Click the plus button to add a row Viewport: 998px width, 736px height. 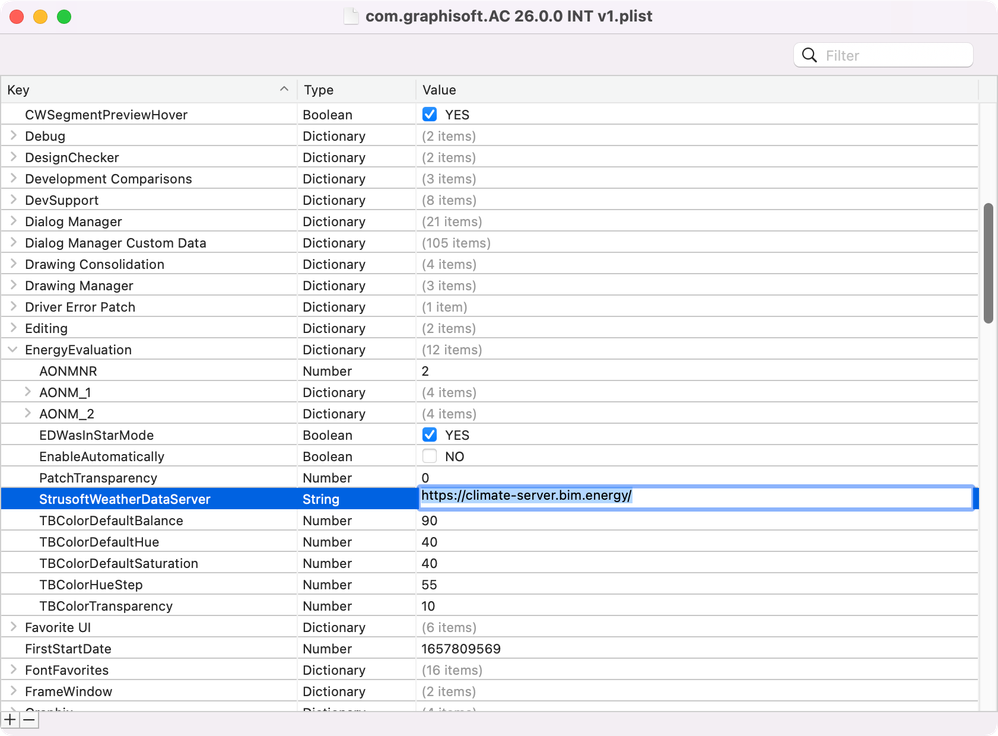coord(12,719)
